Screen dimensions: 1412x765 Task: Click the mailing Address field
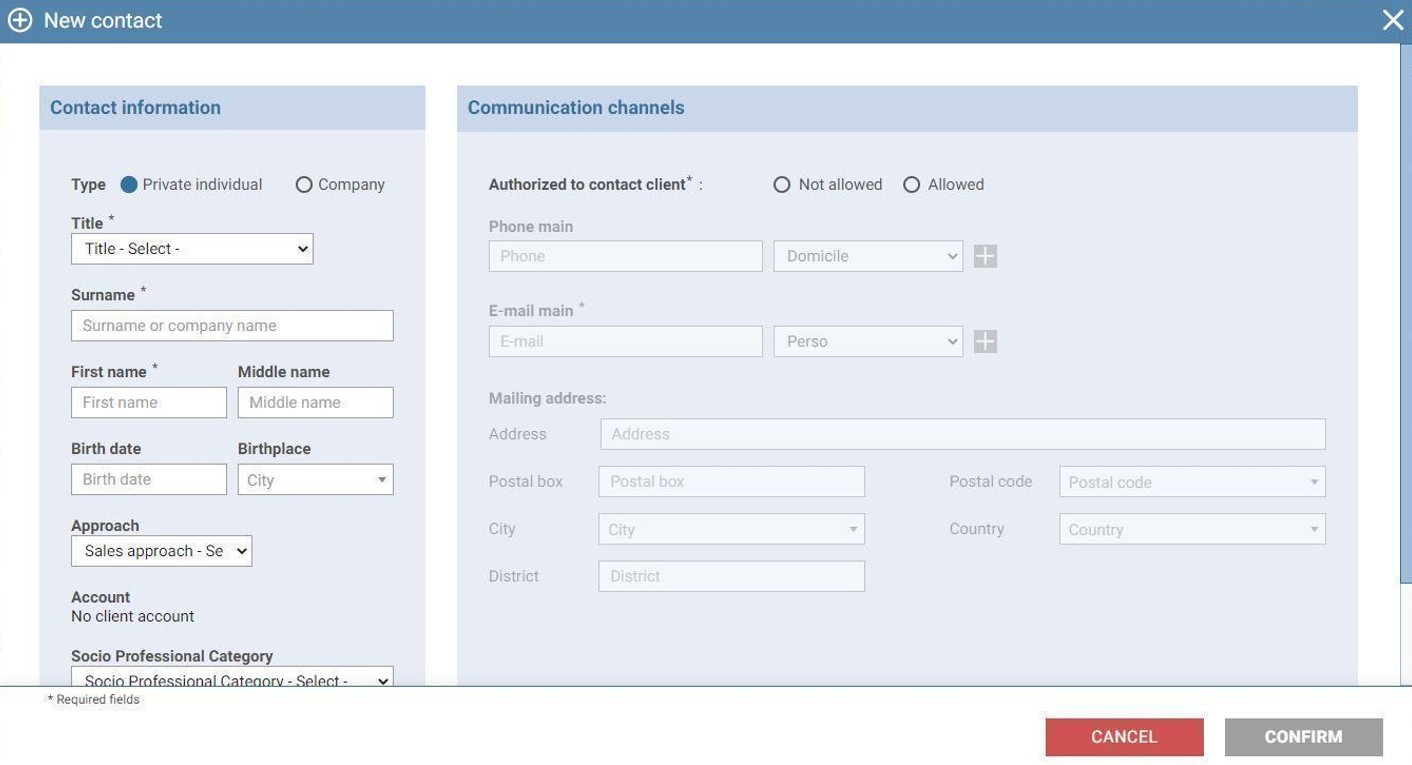click(963, 434)
